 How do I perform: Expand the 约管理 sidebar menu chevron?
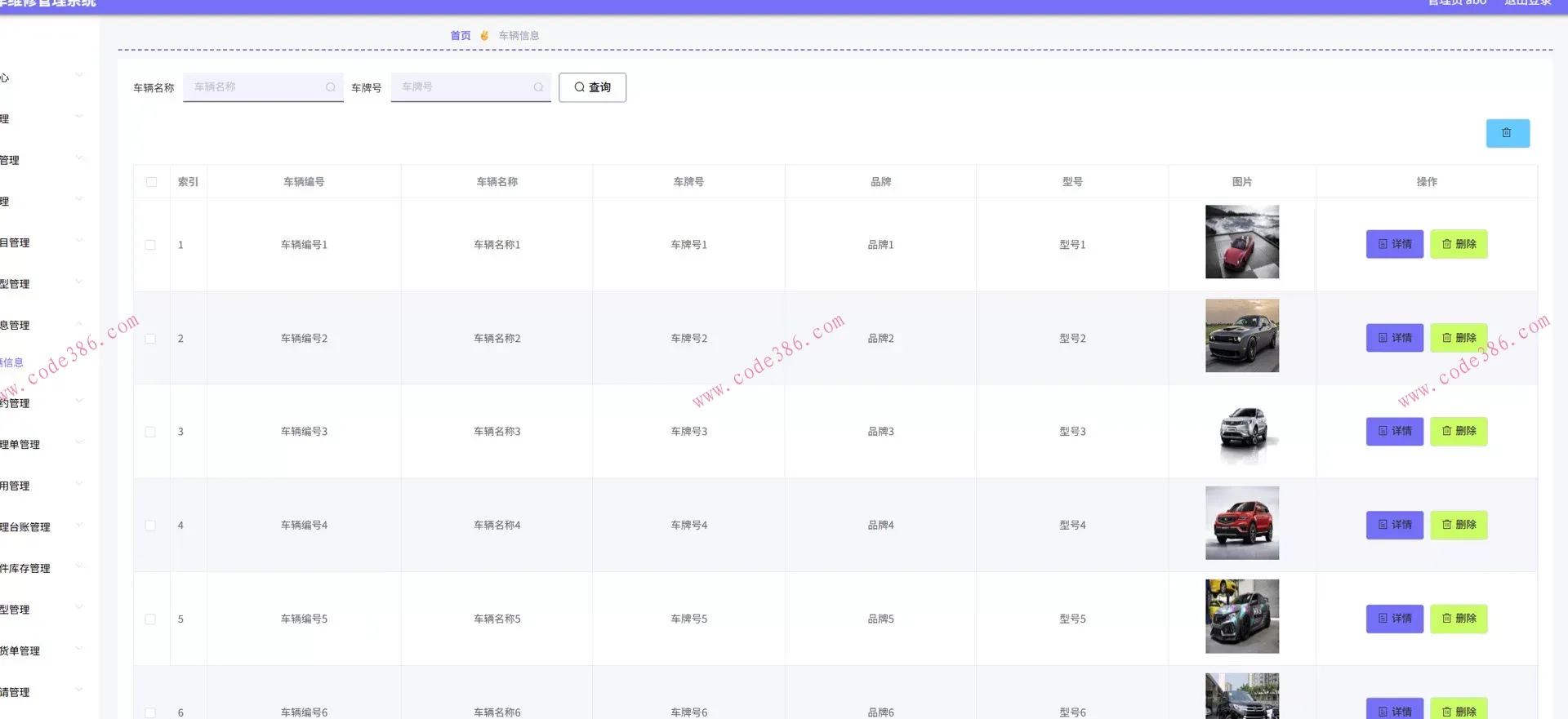[x=79, y=401]
